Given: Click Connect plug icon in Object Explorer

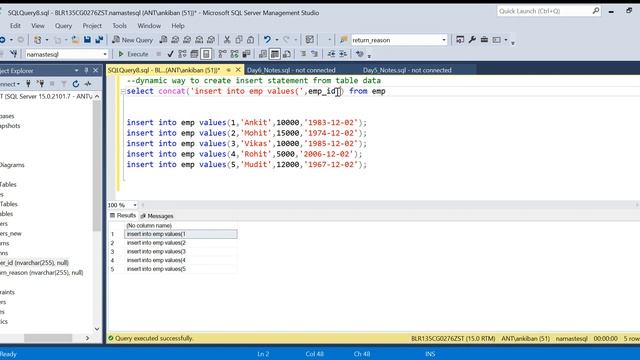Looking at the screenshot, I should (28, 84).
